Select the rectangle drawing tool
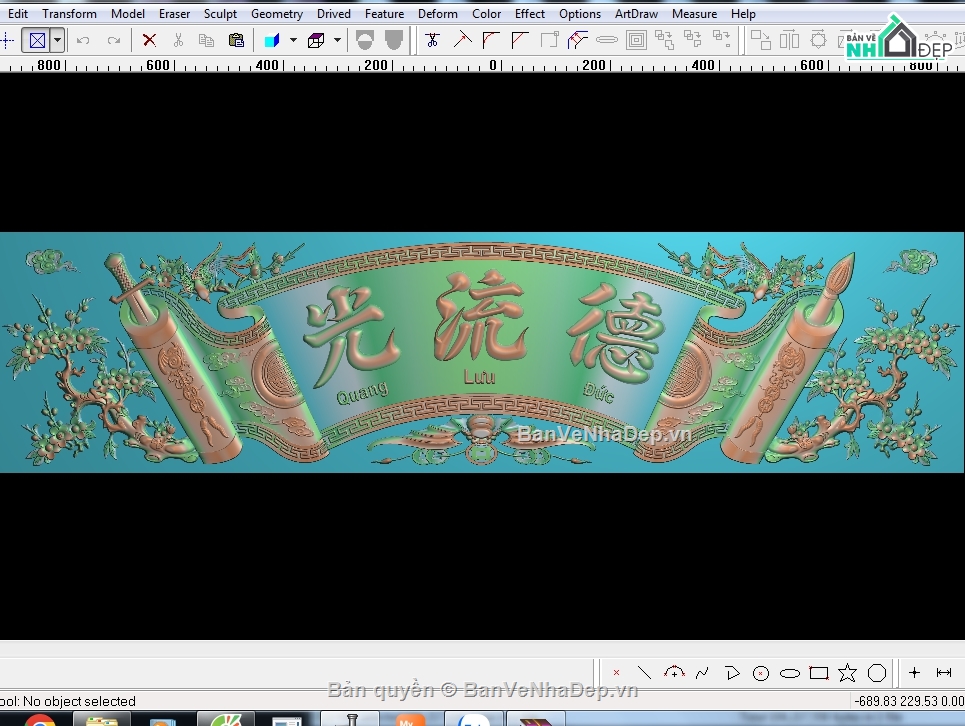Viewport: 965px width, 726px height. point(819,673)
